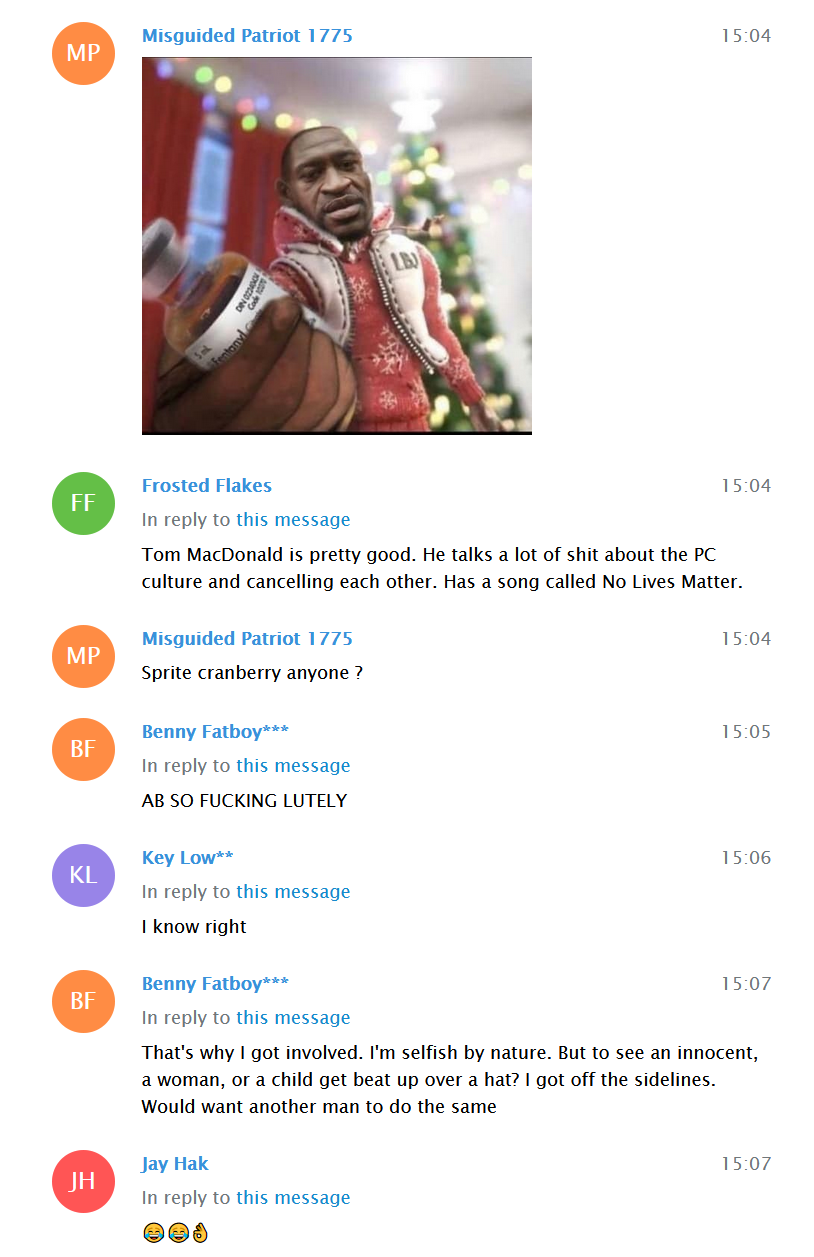Screen dimensions: 814x1257
Task: Click the MP avatar beside Sprite cranberry message
Action: pyautogui.click(x=83, y=656)
